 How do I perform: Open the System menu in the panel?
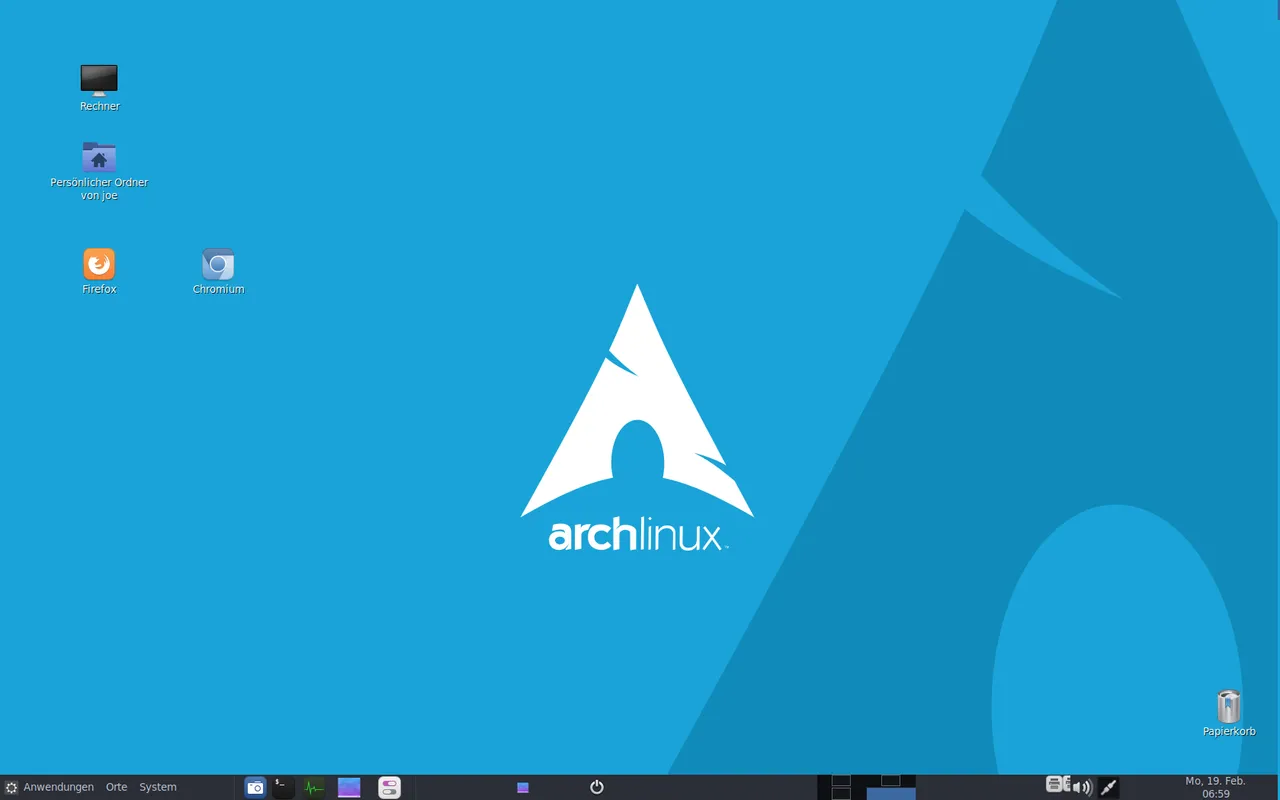(x=158, y=787)
